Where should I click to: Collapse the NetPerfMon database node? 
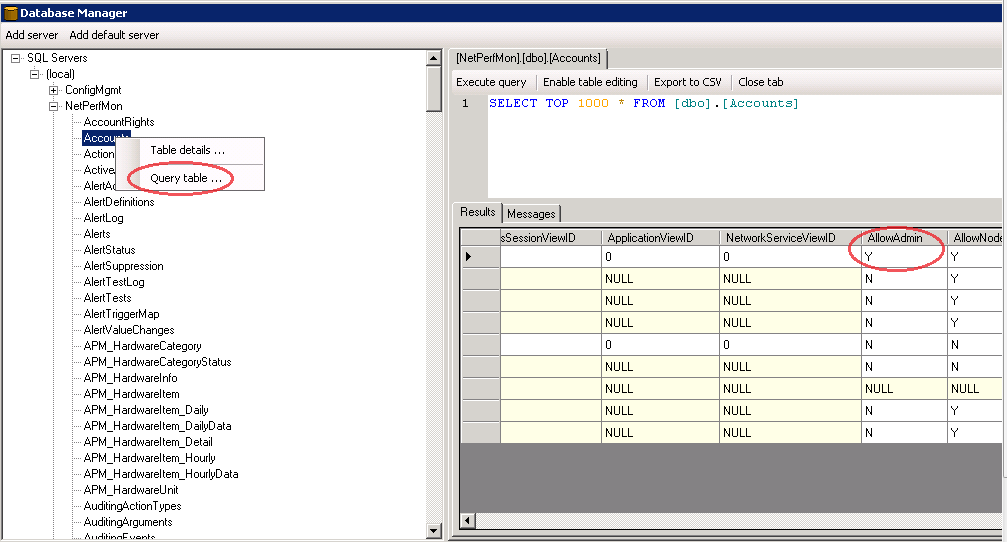[54, 106]
